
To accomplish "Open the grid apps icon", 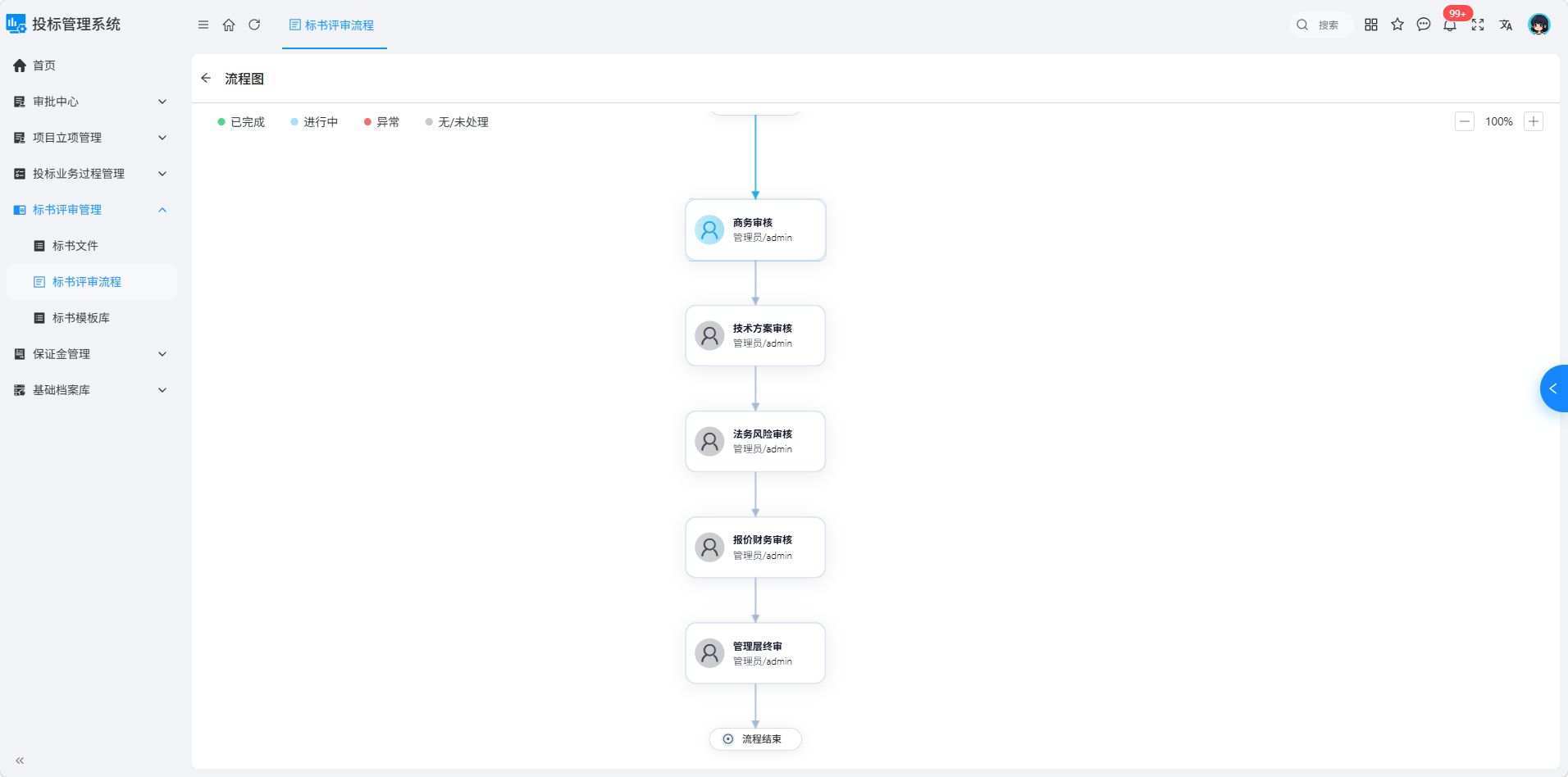I will point(1371,25).
